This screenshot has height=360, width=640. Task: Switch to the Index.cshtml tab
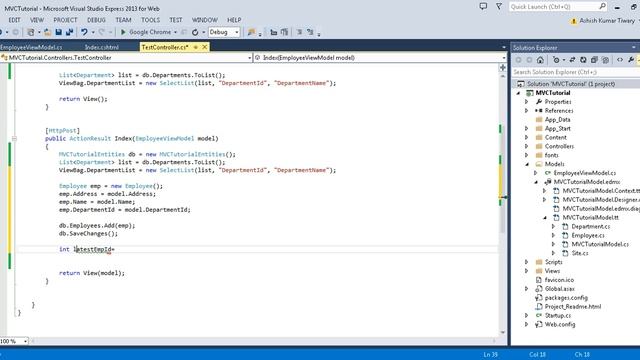pyautogui.click(x=102, y=47)
